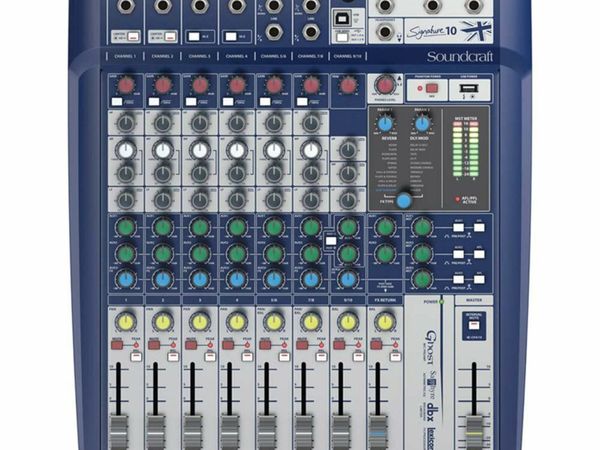600x450 pixels.
Task: Click the master LED level meter
Action: tap(466, 150)
